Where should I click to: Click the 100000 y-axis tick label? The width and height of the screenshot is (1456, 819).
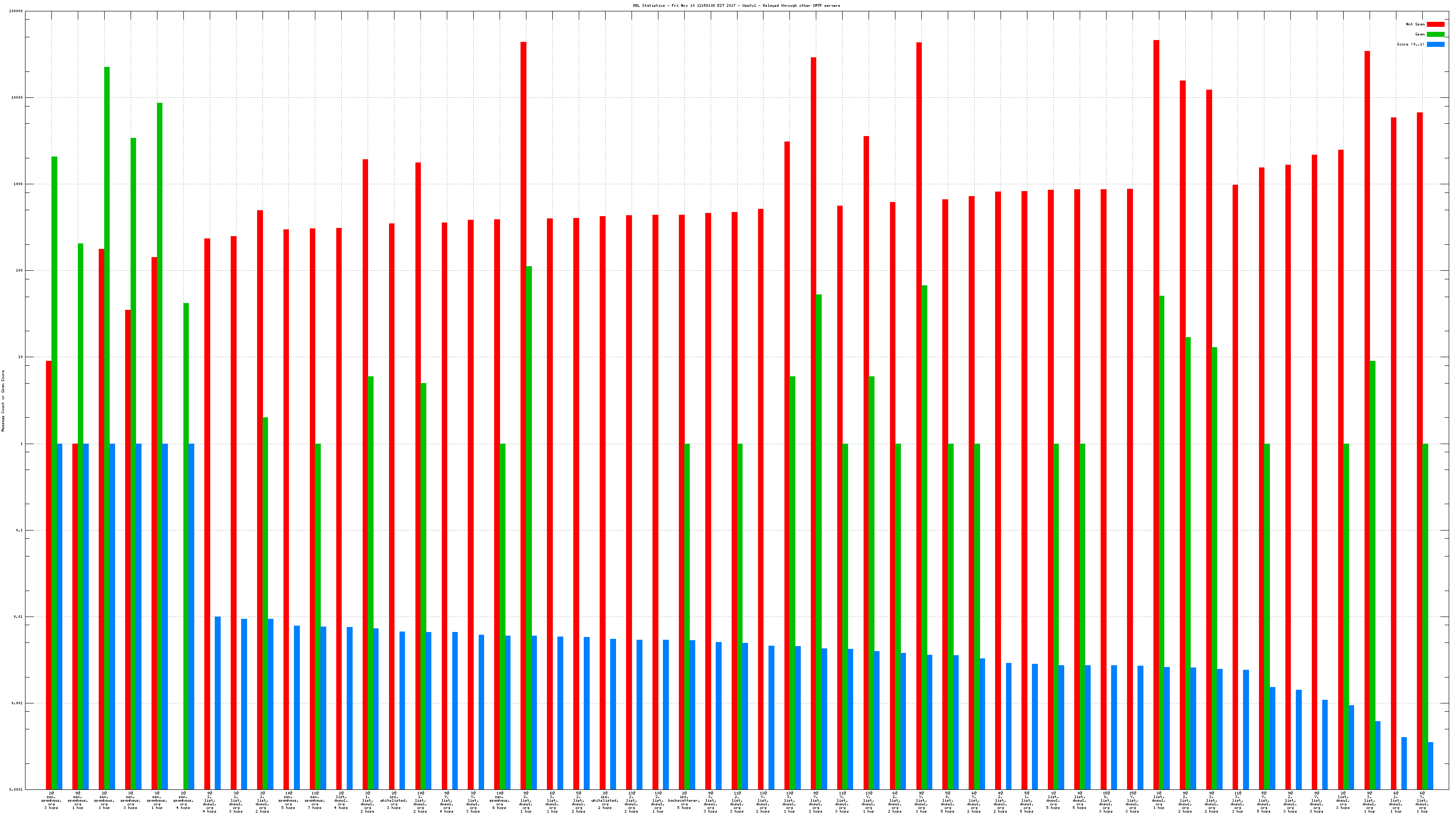pos(16,11)
